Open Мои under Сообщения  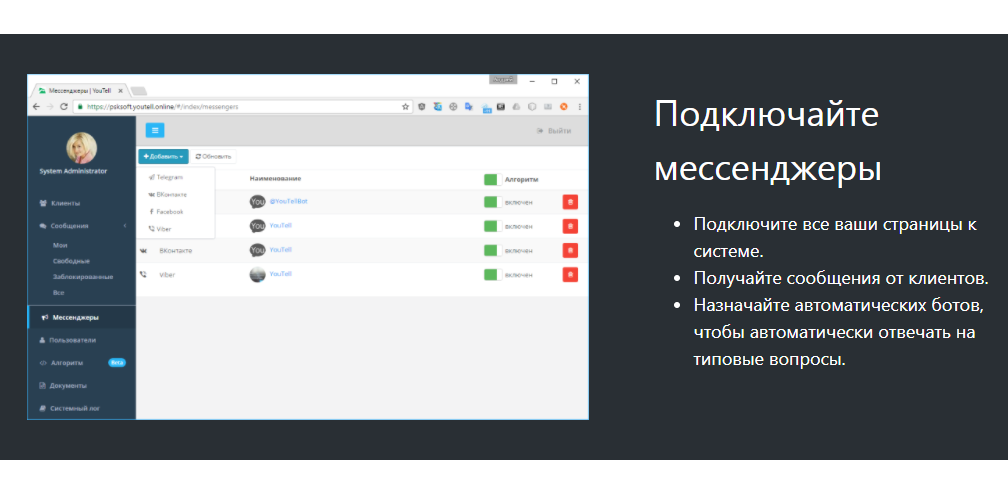click(x=60, y=245)
